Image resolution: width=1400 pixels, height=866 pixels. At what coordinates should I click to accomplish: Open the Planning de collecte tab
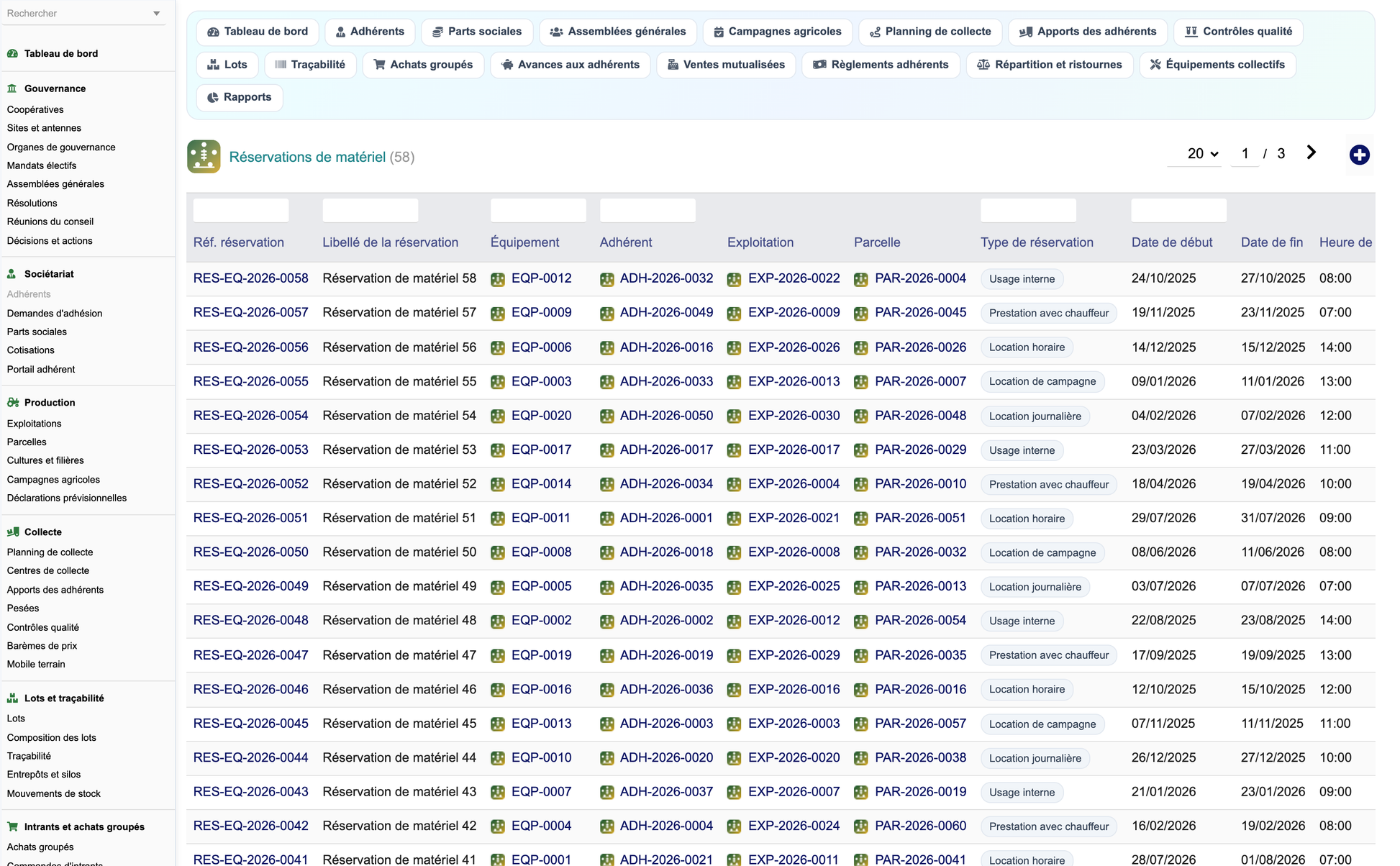[x=930, y=32]
